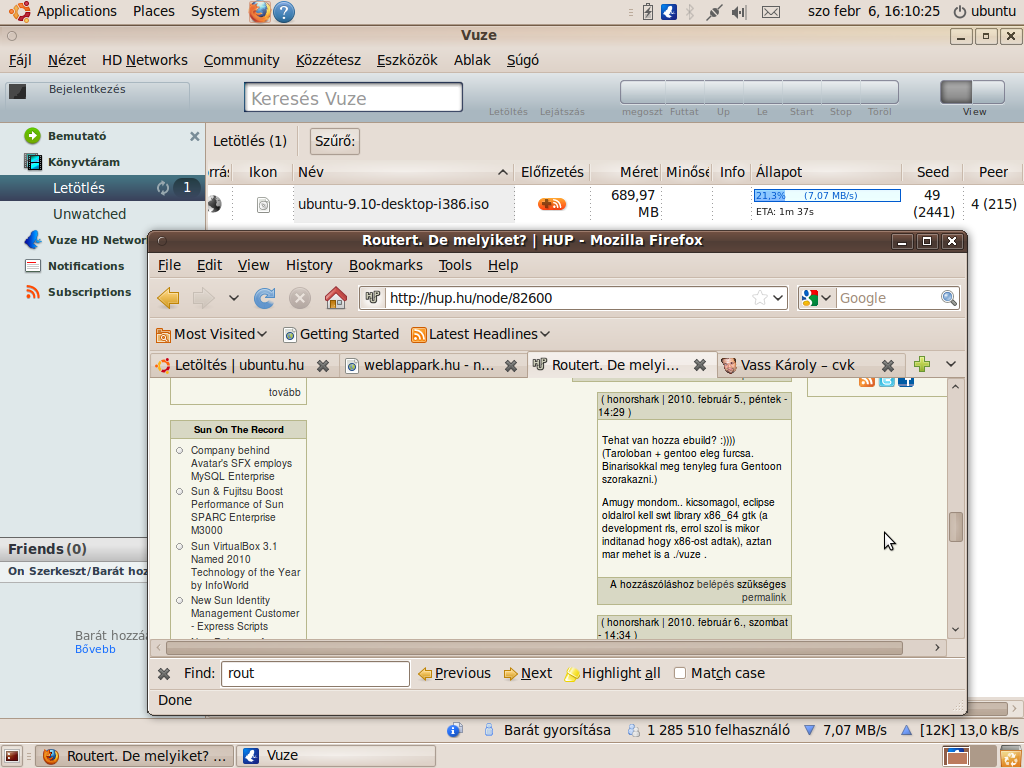Open back/forward history dropdown arrow
Screen dimensions: 1024x768
233,298
